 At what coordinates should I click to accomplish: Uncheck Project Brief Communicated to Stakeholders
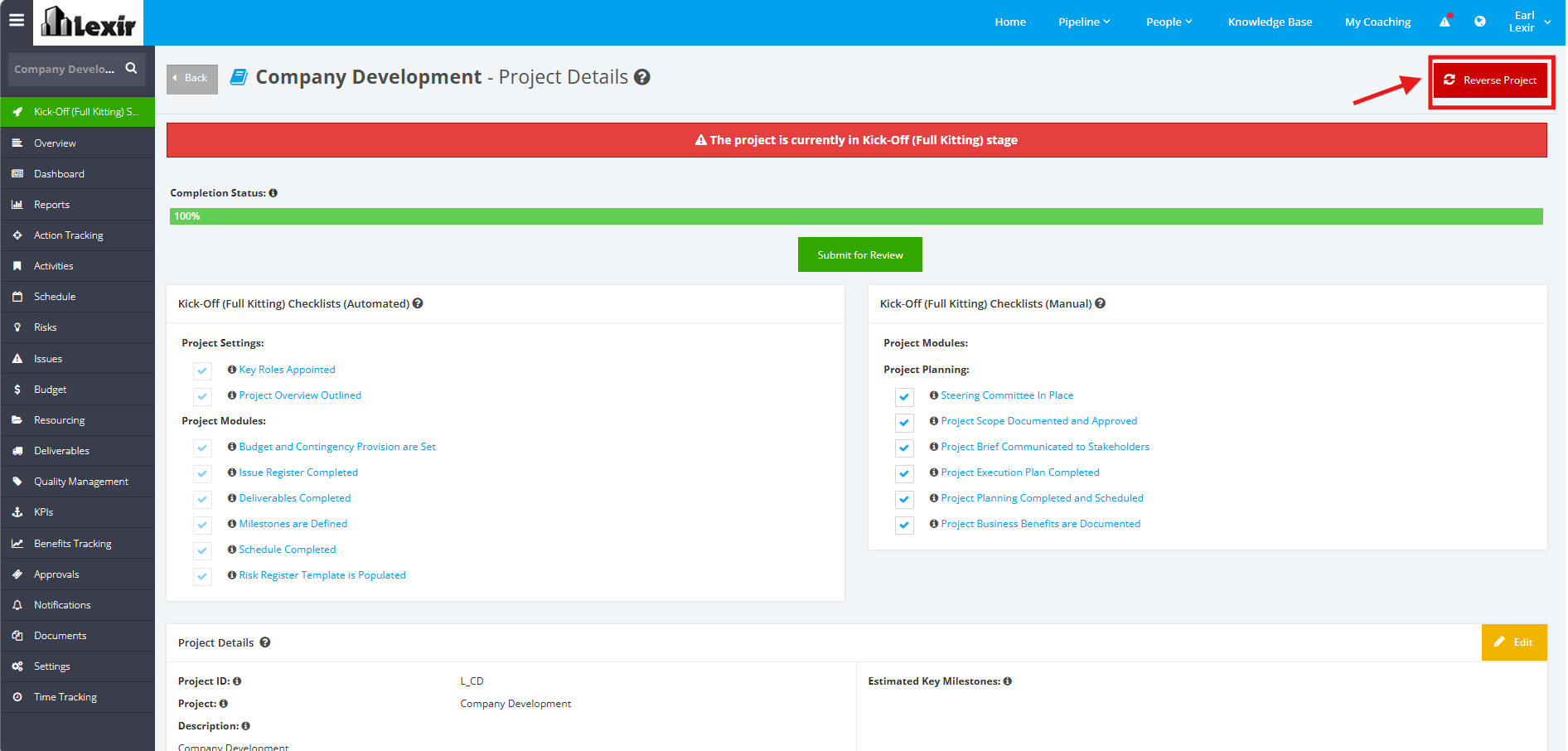pyautogui.click(x=905, y=448)
